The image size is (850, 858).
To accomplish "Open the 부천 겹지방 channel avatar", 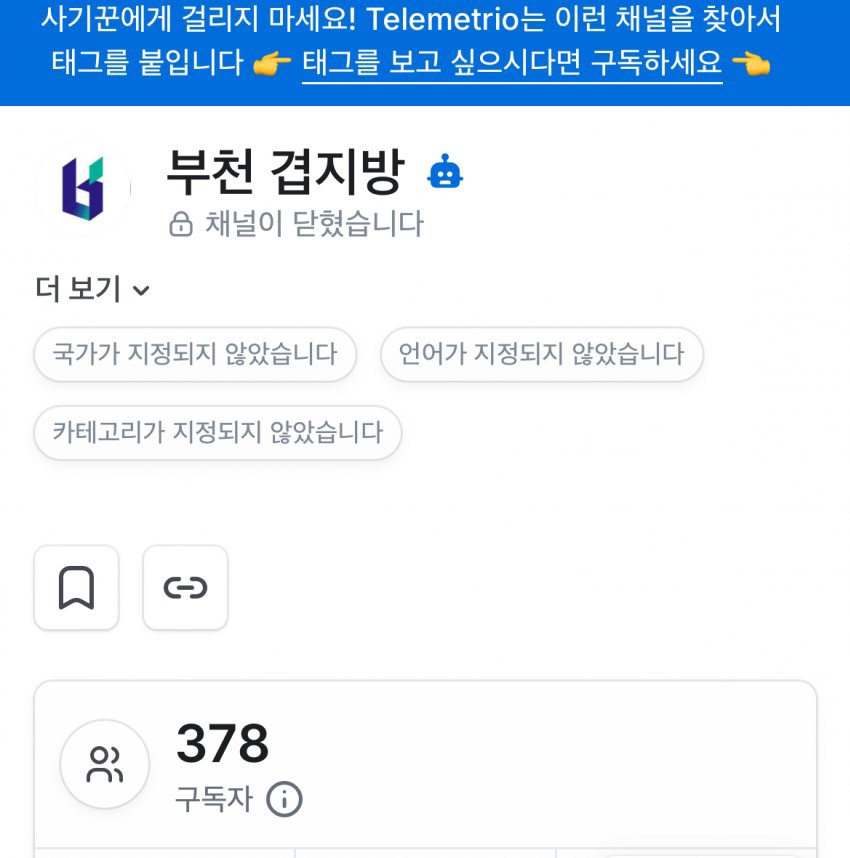I will (83, 189).
